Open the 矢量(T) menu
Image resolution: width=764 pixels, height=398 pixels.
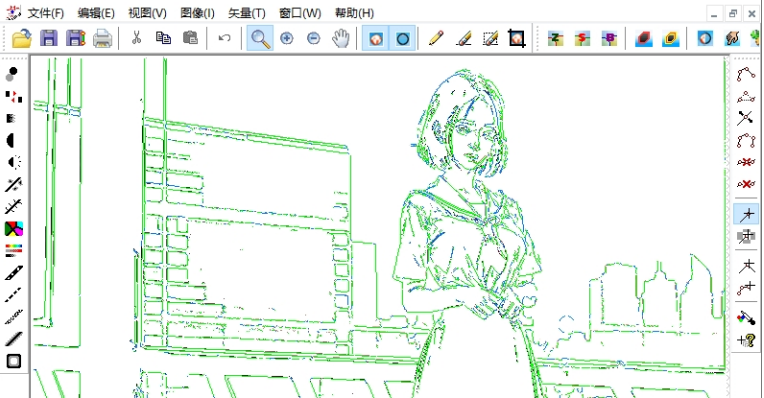(x=247, y=13)
